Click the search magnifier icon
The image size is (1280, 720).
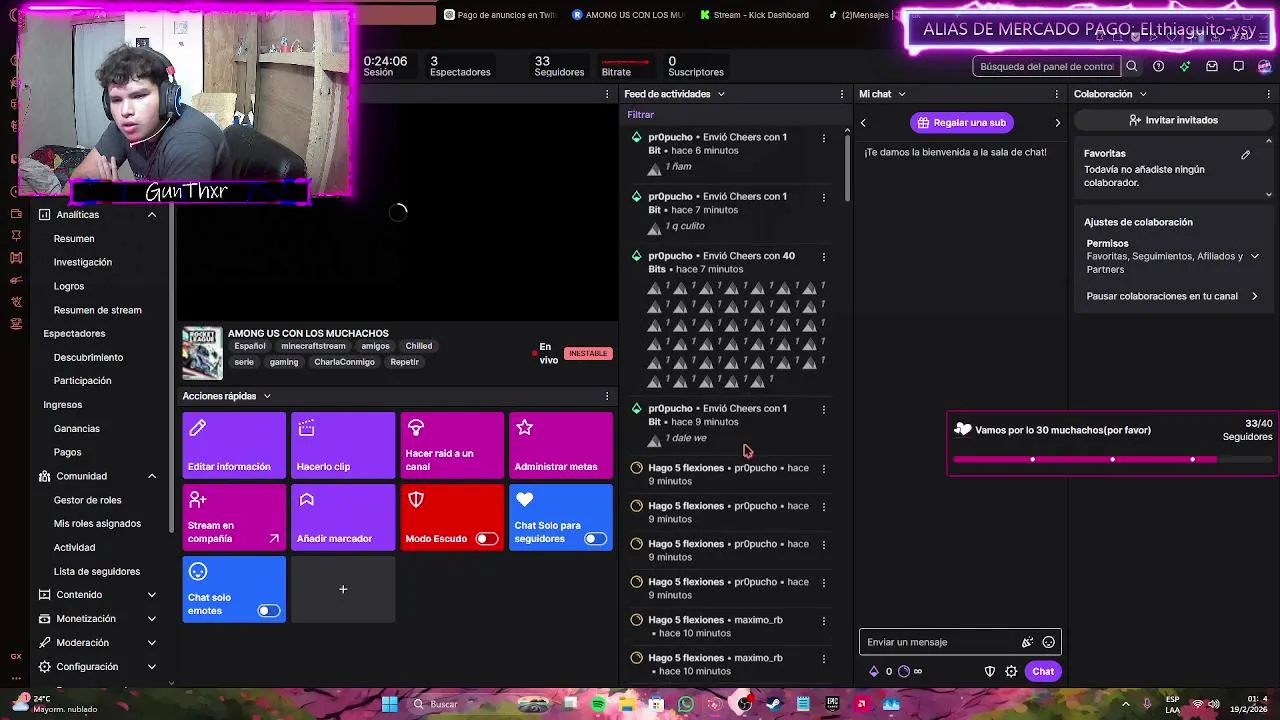(1132, 66)
